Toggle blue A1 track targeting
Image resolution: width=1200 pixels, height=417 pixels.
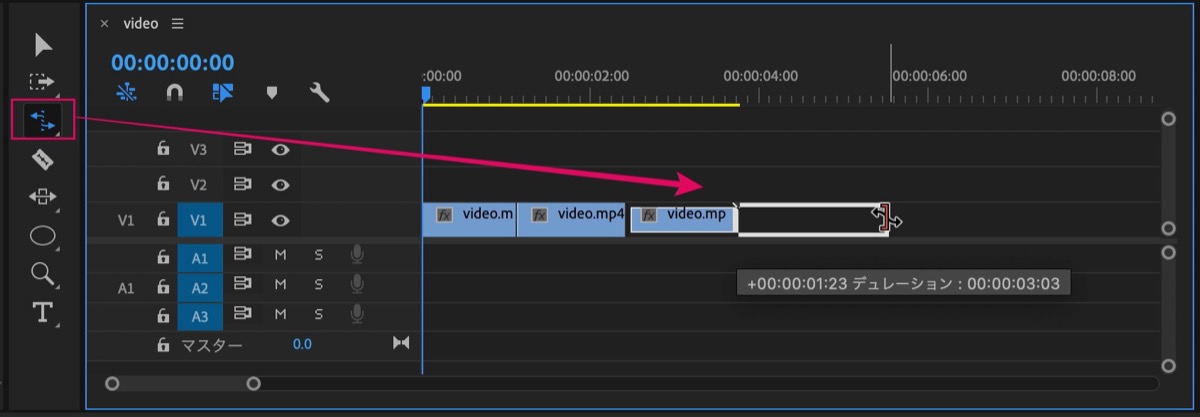200,258
